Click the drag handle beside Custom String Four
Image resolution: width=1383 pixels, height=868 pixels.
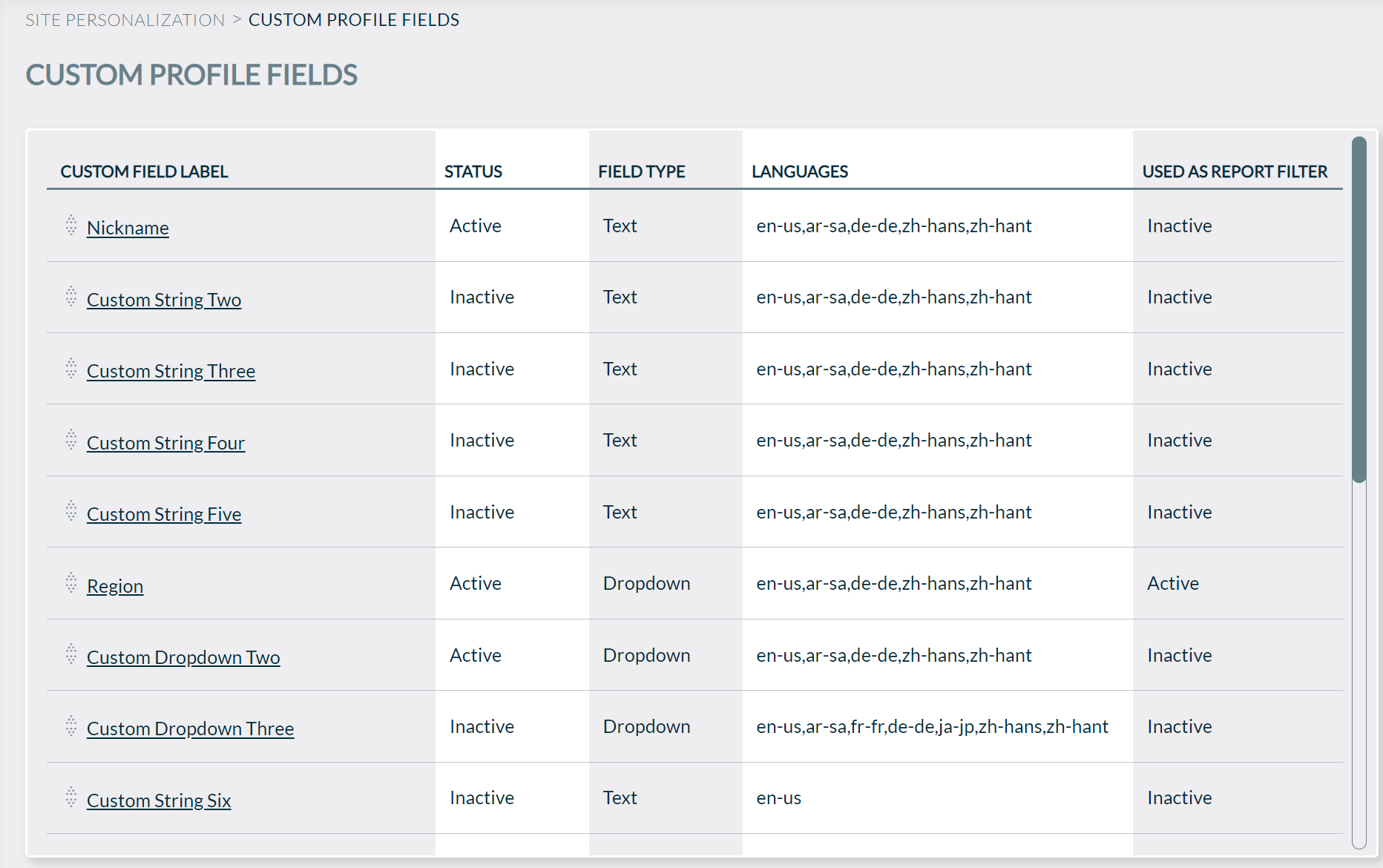click(x=70, y=440)
